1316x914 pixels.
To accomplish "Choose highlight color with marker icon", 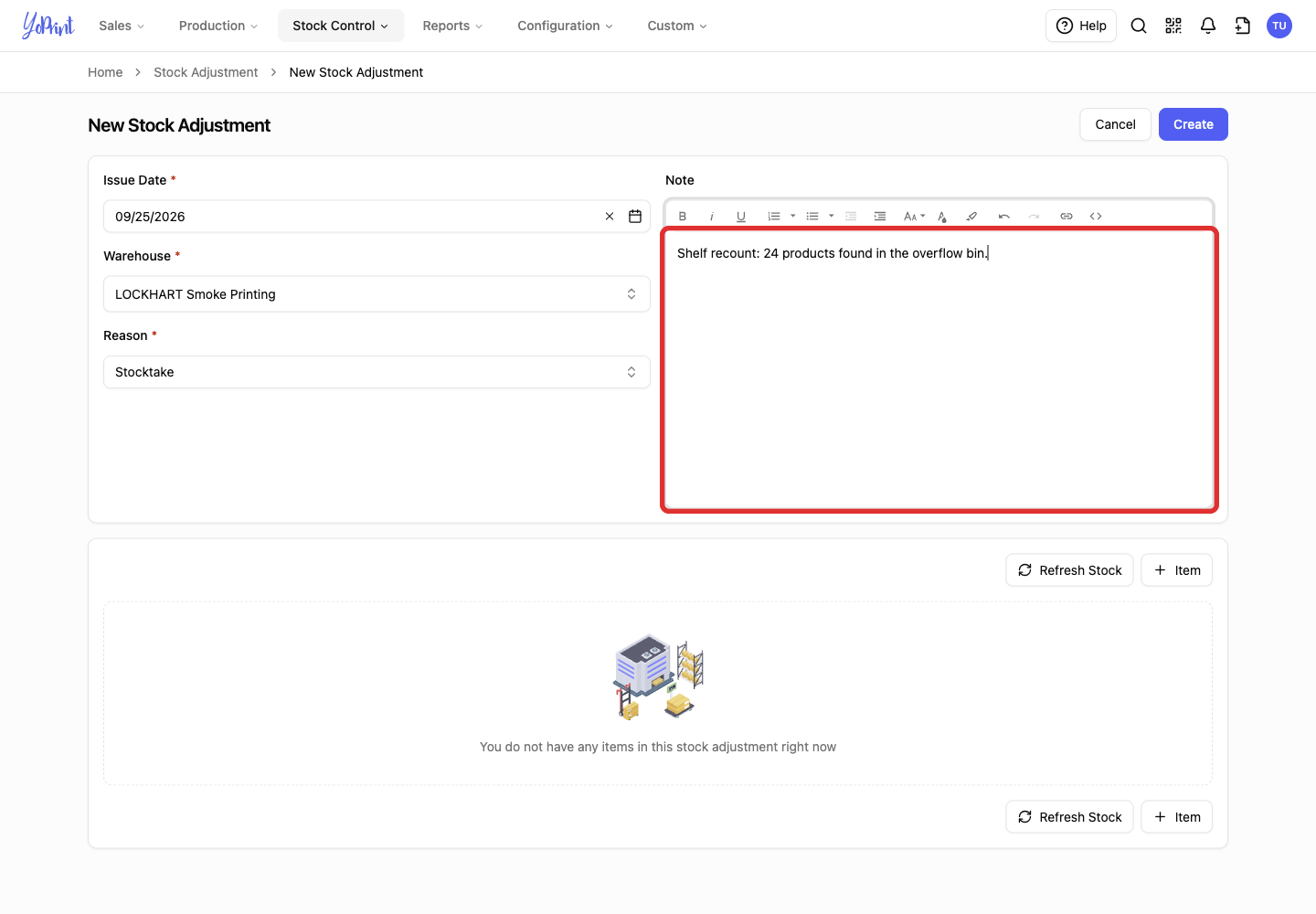I will tap(971, 217).
